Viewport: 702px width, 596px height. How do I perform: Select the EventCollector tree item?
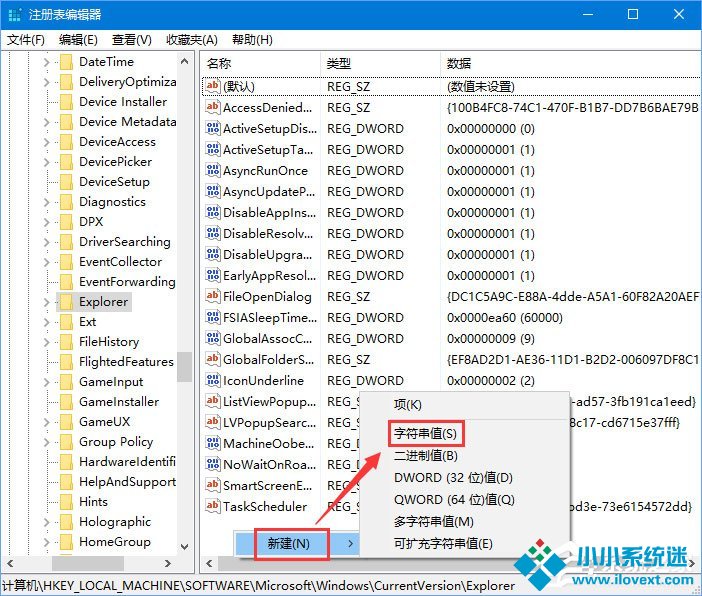point(120,262)
